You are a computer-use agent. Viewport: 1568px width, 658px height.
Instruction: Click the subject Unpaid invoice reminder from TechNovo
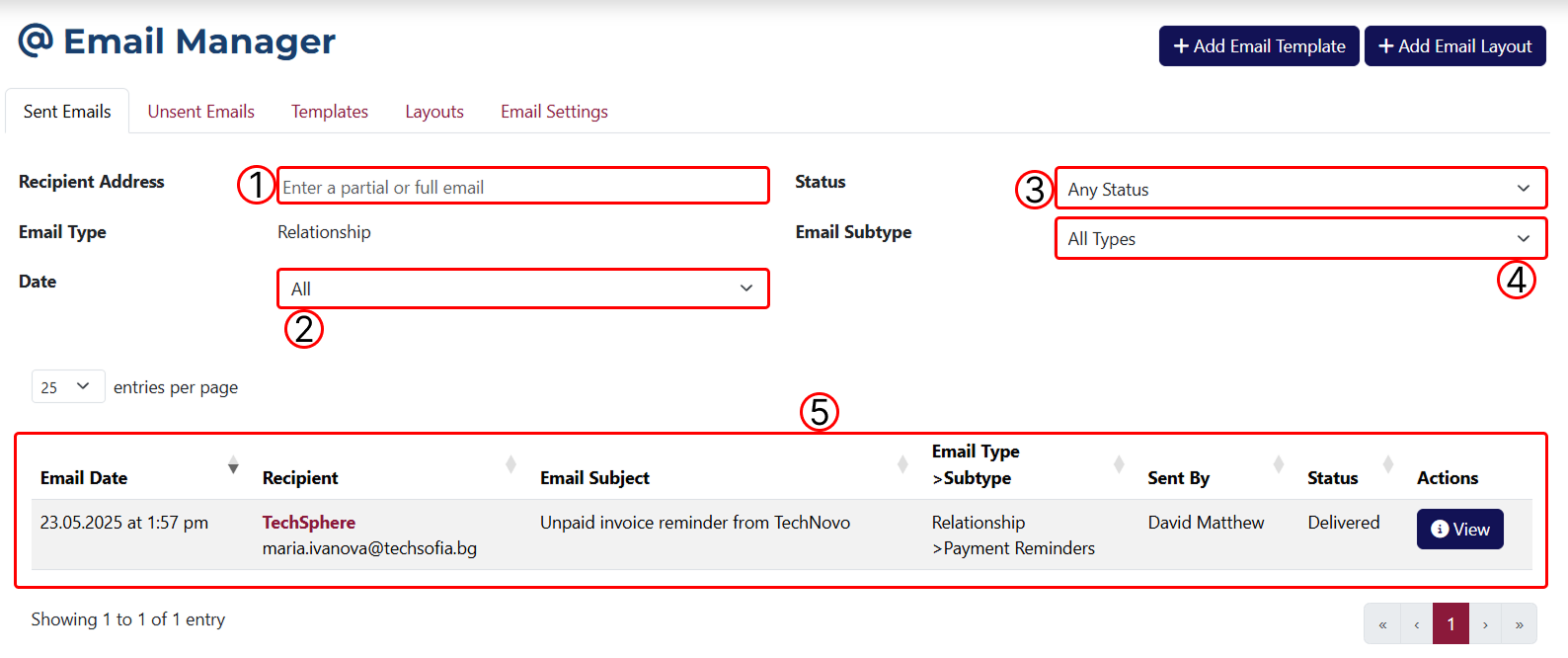tap(695, 522)
